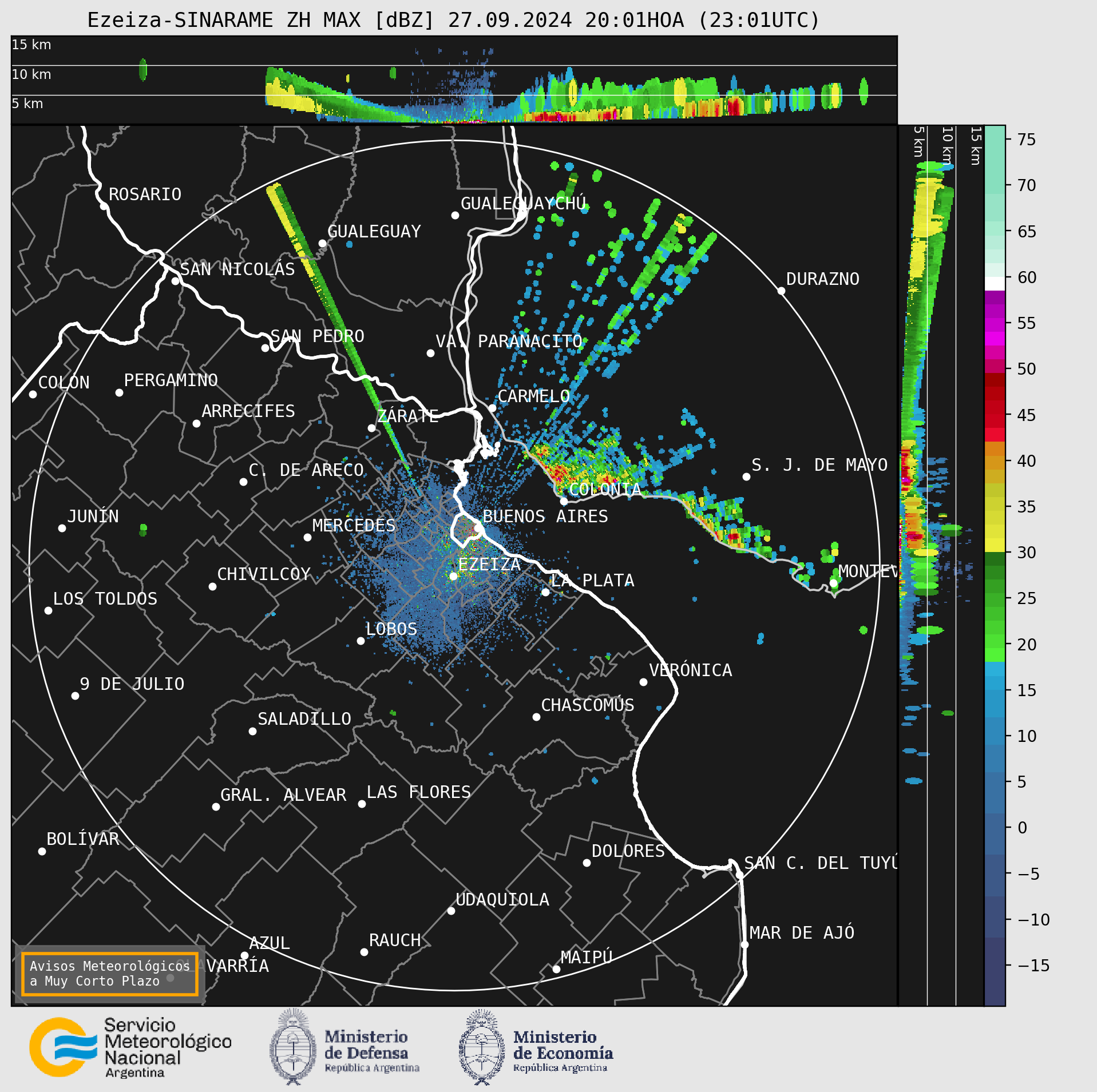Click the −15 colorbar tick value

(1033, 966)
